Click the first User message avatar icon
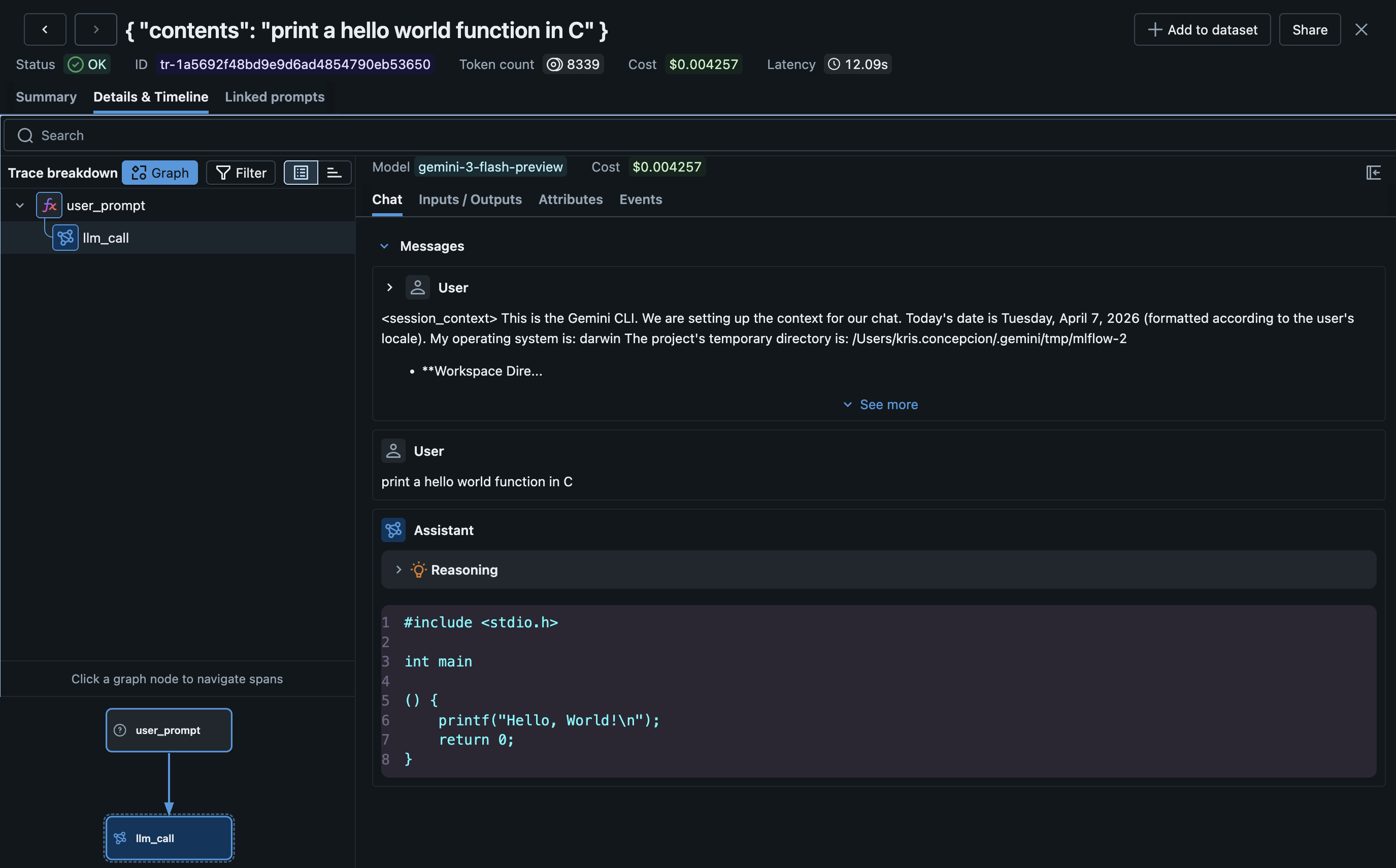The width and height of the screenshot is (1396, 868). pyautogui.click(x=417, y=287)
